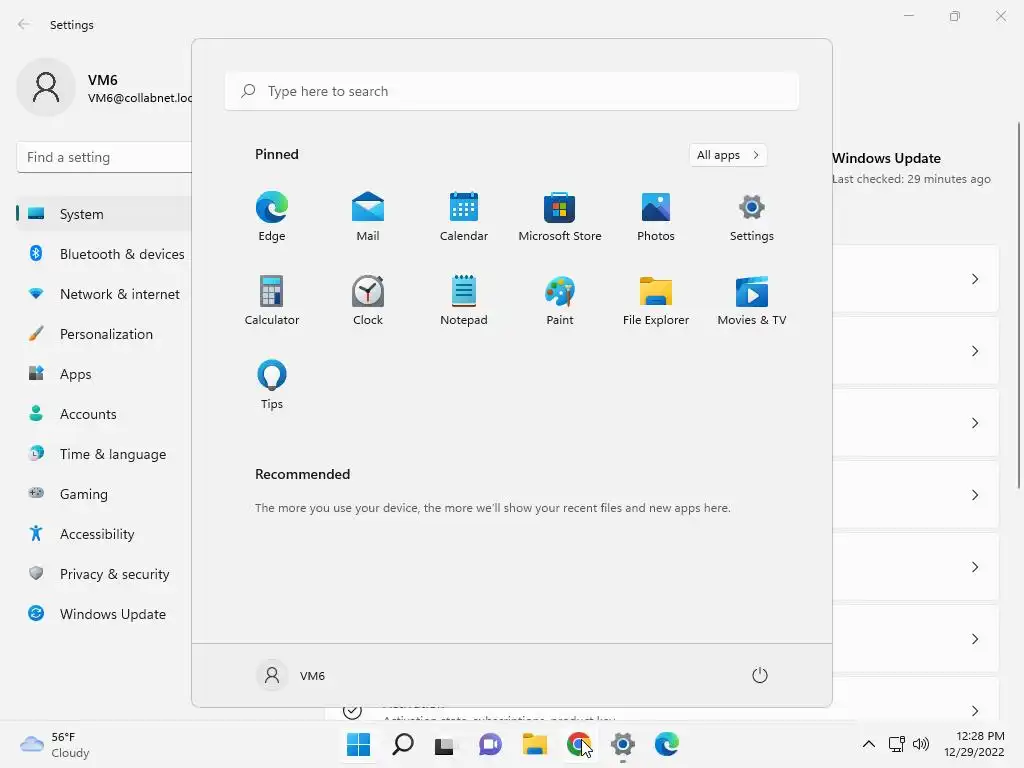Open network icon in system tray
Viewport: 1024px width, 768px height.
click(x=897, y=744)
